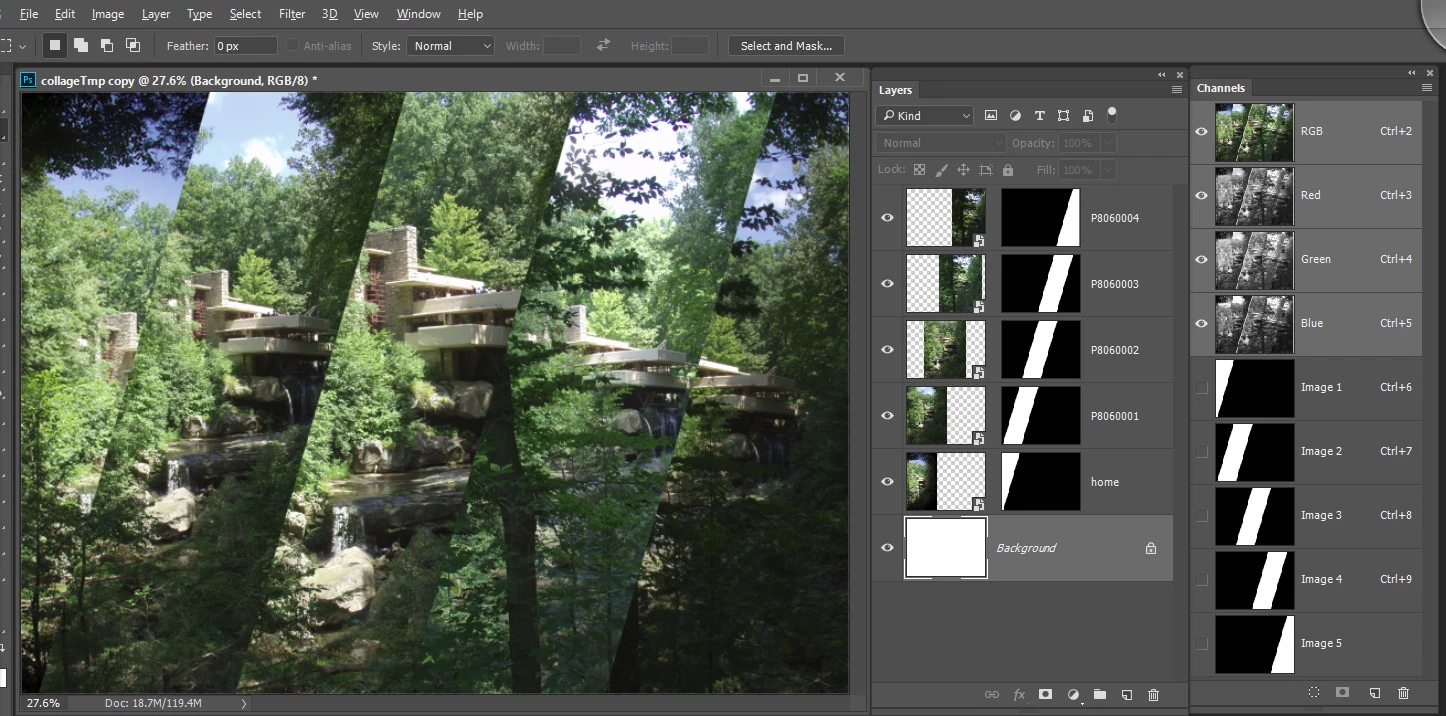This screenshot has height=716, width=1446.
Task: Collapse Layers panel double arrows
Action: coord(1162,75)
